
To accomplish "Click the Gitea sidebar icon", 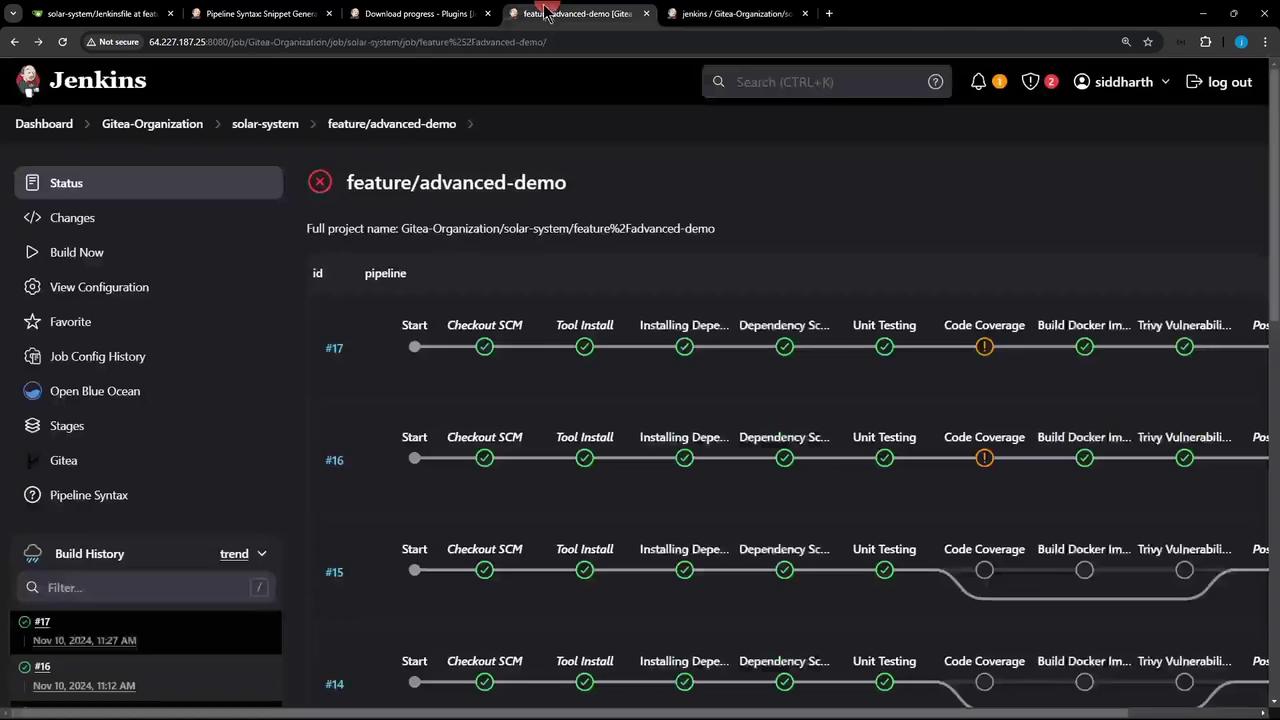I will point(32,460).
